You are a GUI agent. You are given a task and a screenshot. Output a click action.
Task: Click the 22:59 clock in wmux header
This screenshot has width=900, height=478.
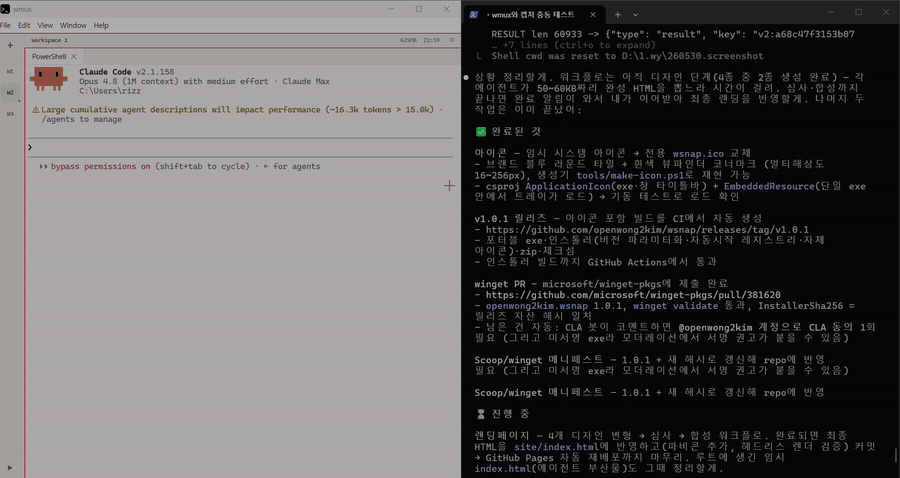click(432, 40)
